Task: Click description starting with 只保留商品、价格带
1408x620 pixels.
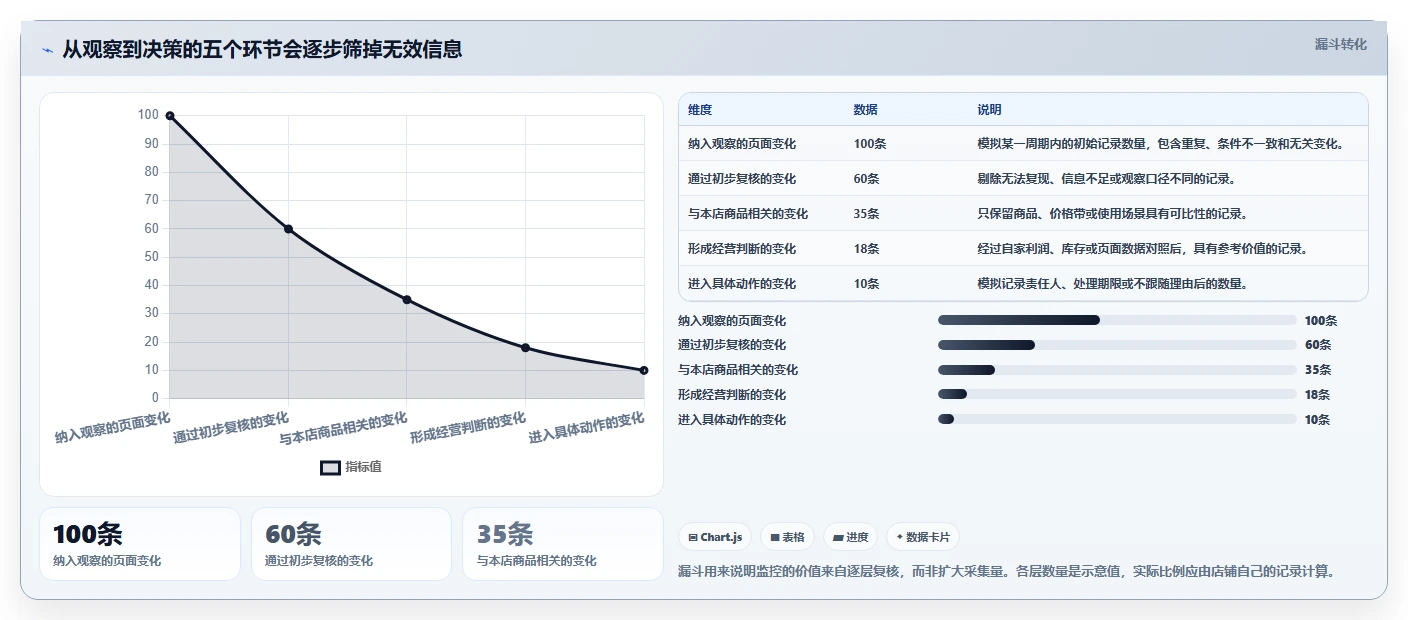Action: pyautogui.click(x=1113, y=214)
